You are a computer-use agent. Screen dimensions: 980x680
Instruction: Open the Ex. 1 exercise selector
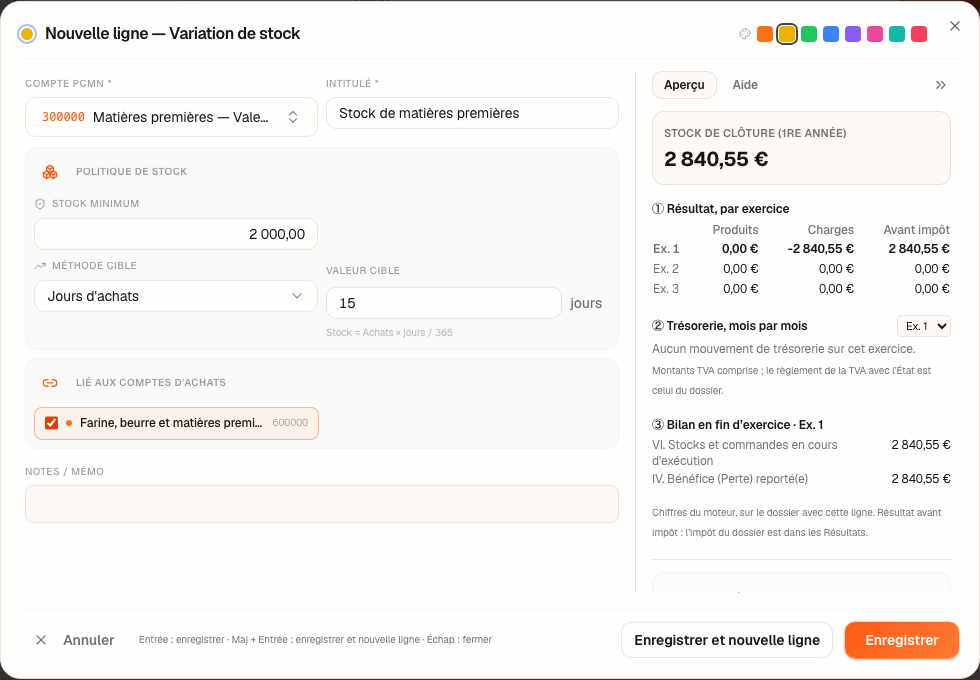point(924,326)
